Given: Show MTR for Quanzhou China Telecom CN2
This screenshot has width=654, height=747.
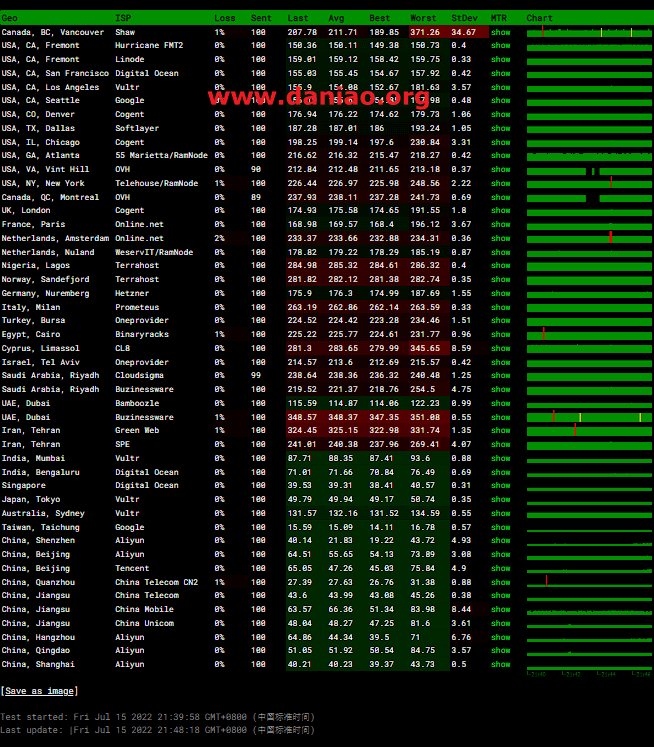Looking at the screenshot, I should point(500,582).
